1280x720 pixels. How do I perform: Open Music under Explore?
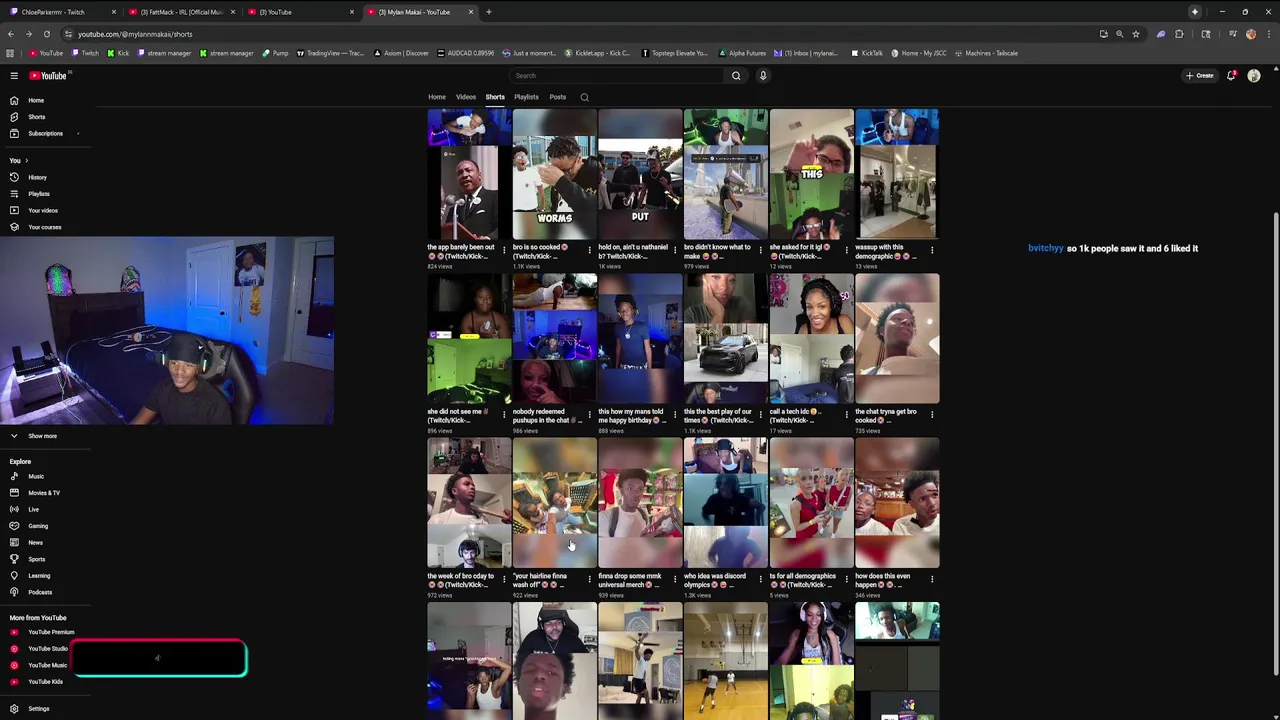36,476
